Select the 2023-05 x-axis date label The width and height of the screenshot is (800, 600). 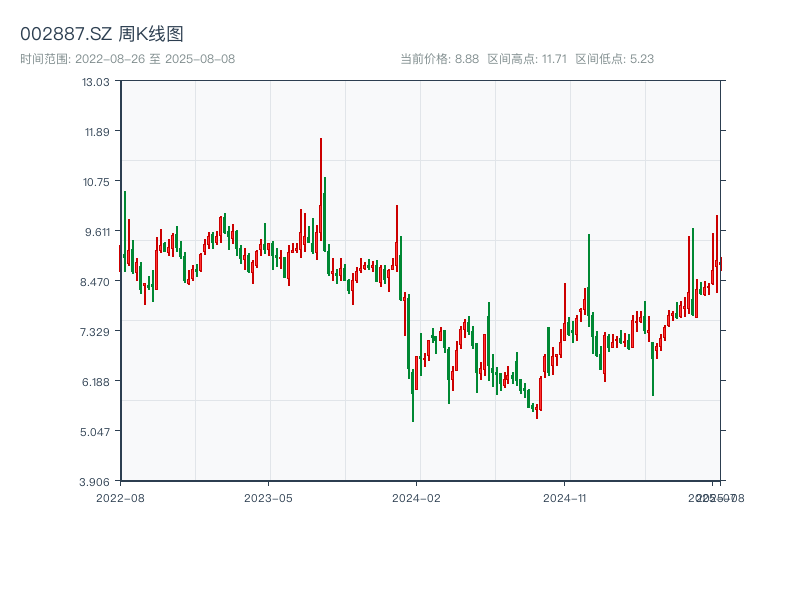click(268, 497)
